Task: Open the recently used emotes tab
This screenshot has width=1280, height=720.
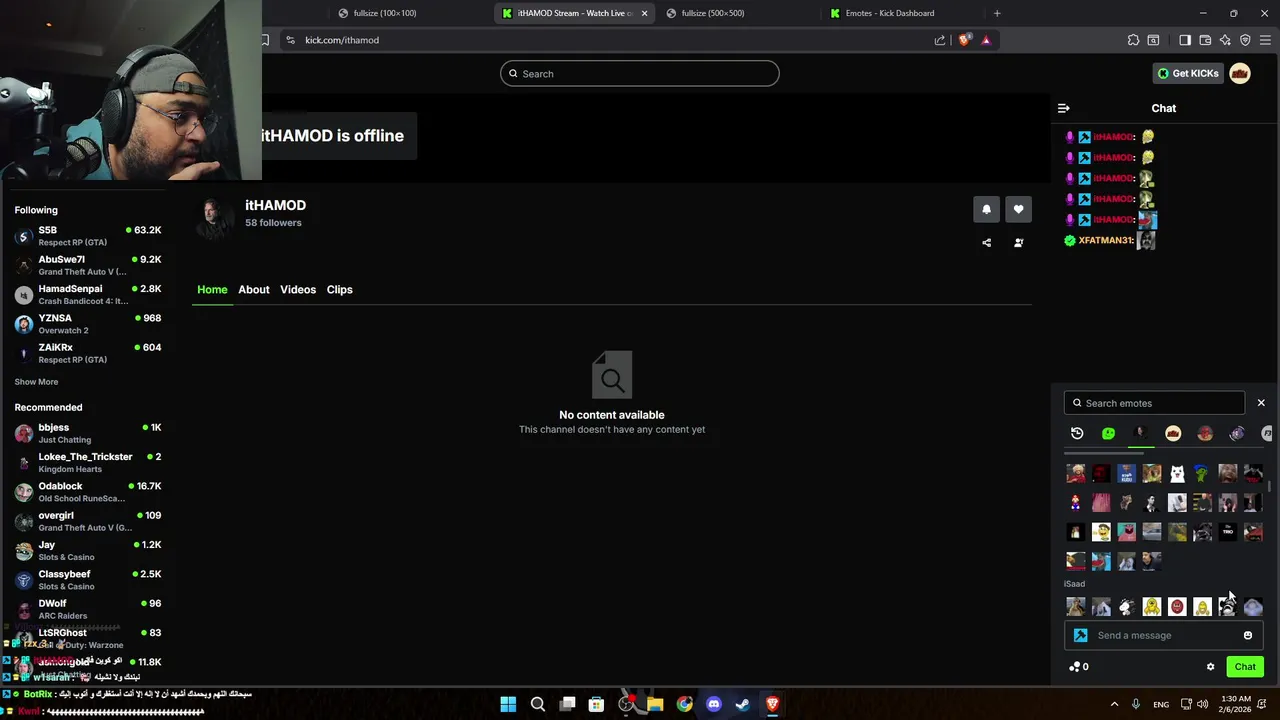Action: [x=1077, y=433]
